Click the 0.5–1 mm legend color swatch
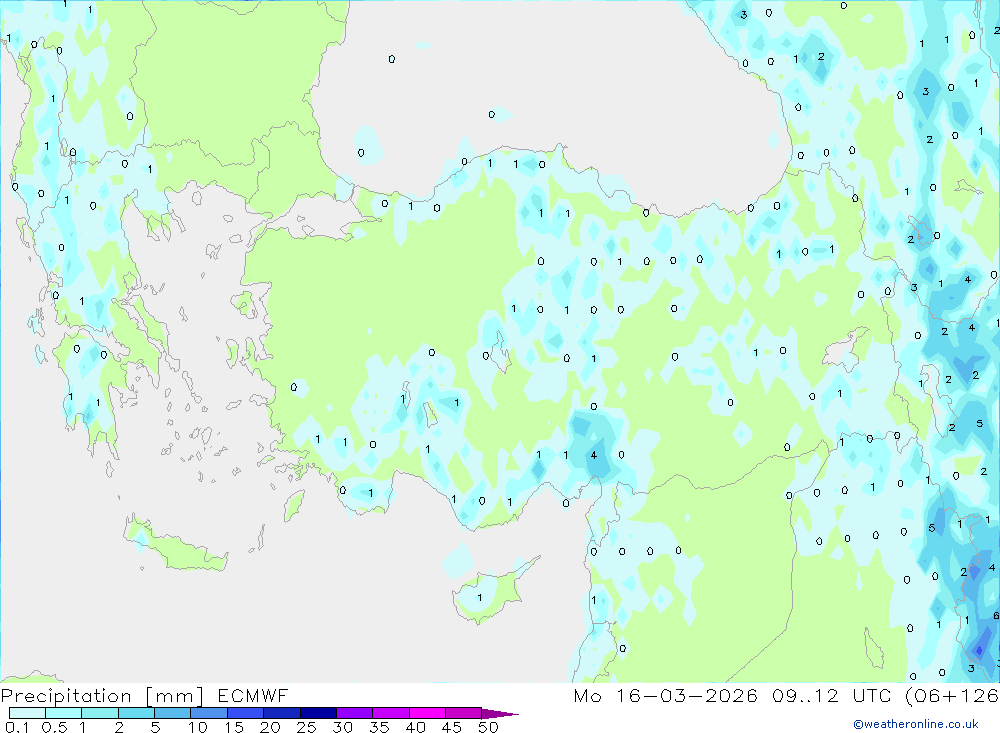 64,713
